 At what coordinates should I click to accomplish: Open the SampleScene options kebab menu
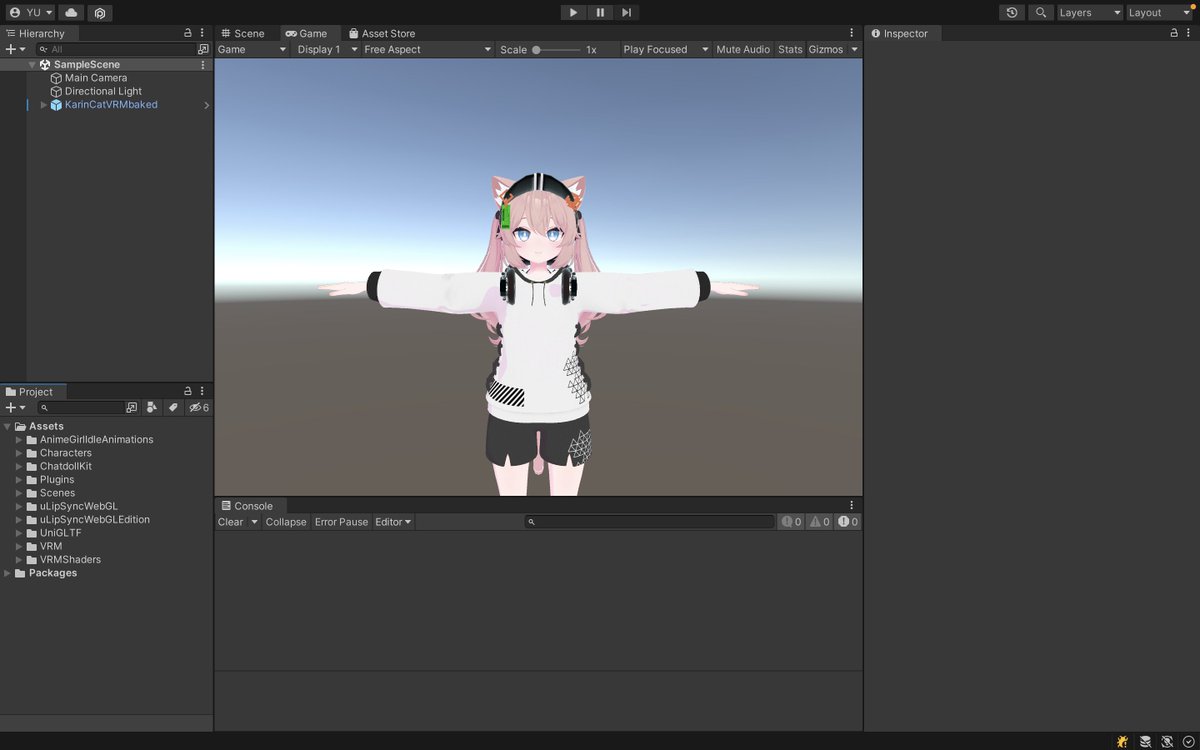(203, 65)
